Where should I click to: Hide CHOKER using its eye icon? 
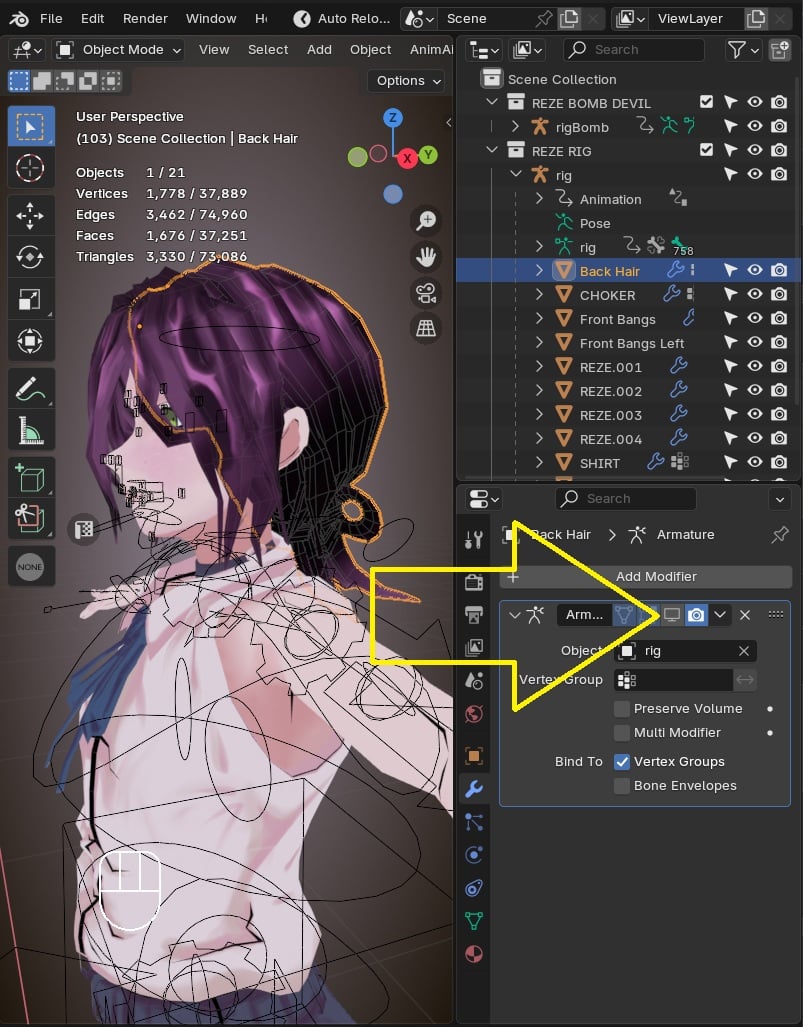pyautogui.click(x=755, y=294)
